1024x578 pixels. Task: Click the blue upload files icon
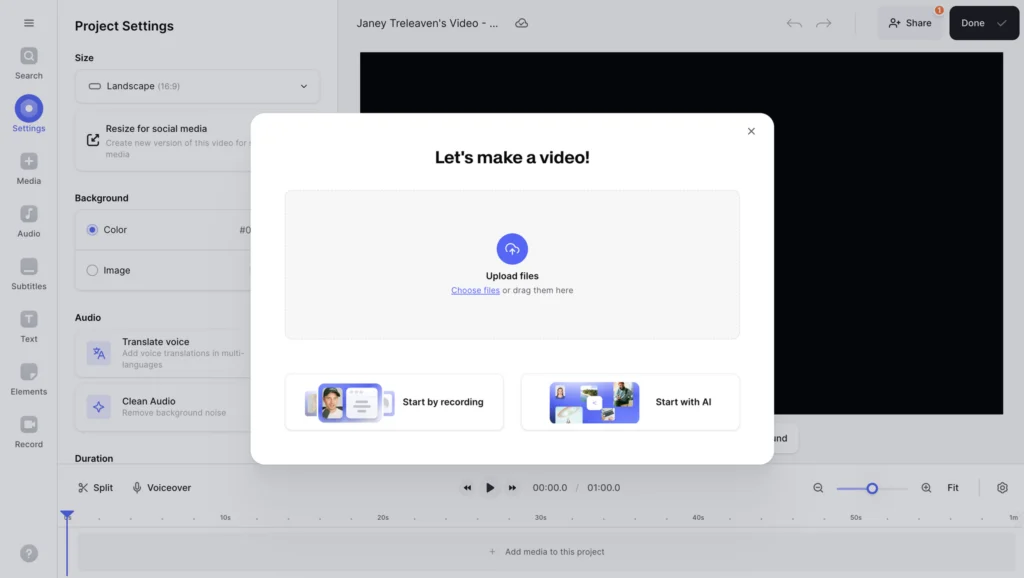[512, 249]
